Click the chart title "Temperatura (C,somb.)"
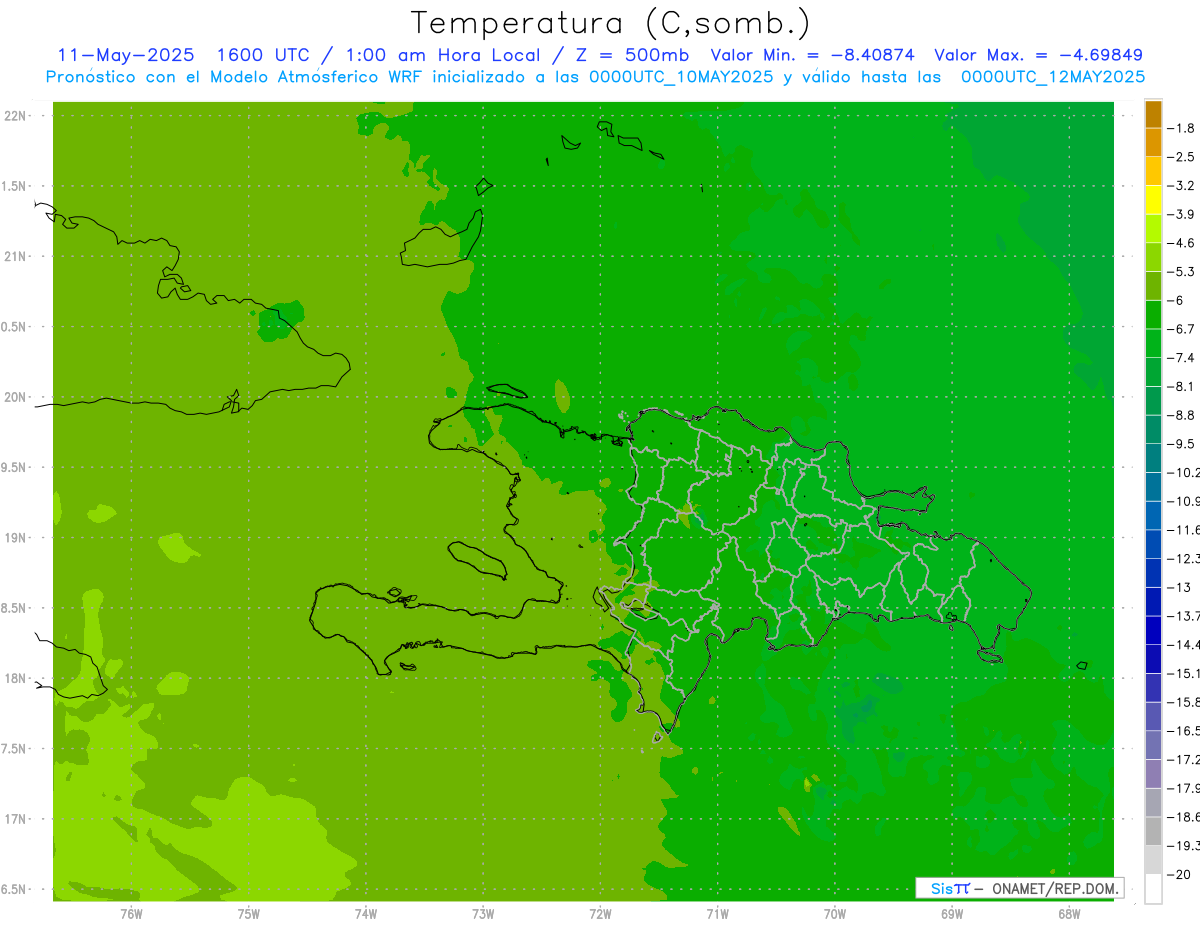Image resolution: width=1200 pixels, height=927 pixels. click(610, 23)
